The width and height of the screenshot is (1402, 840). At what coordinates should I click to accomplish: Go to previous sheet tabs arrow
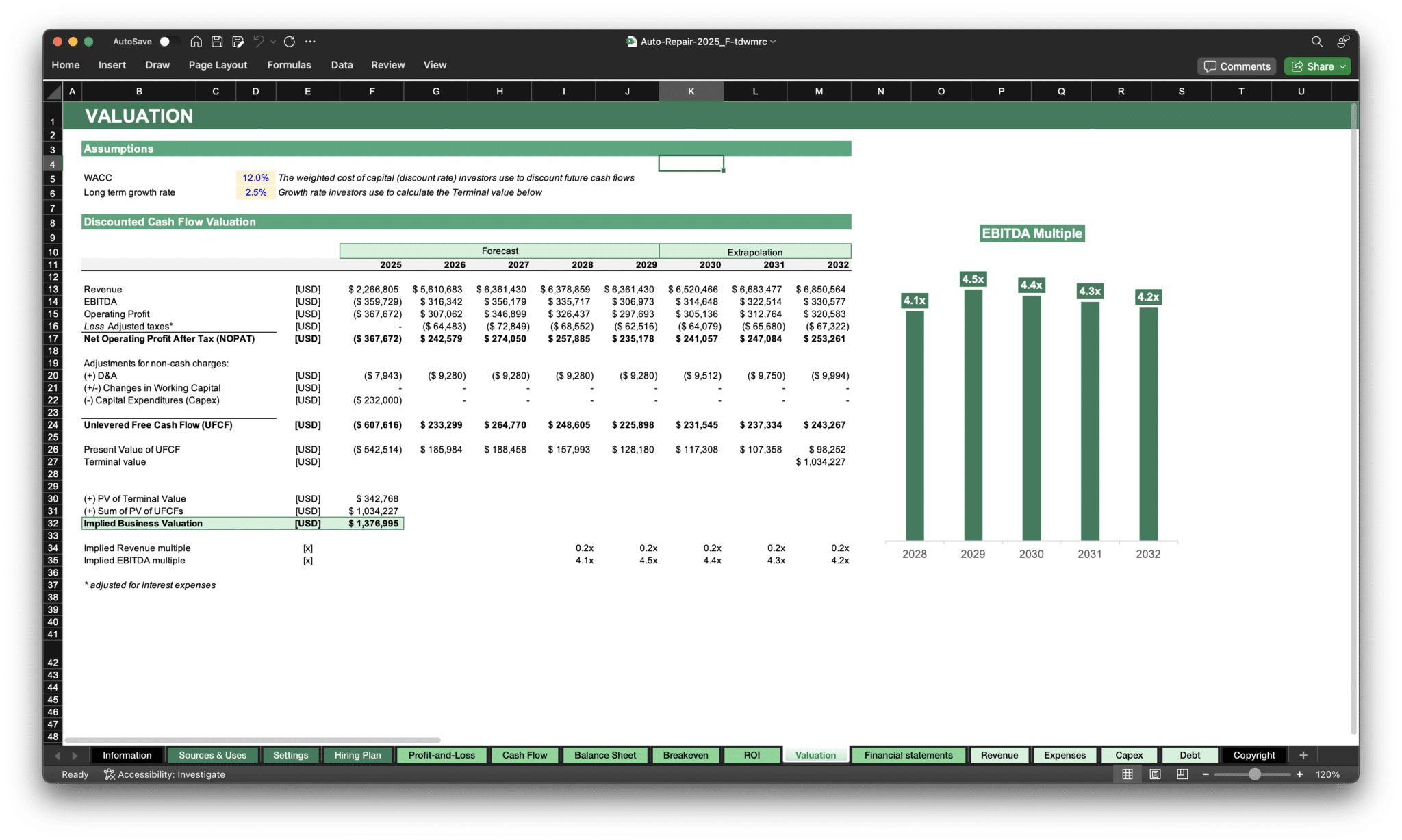(58, 755)
